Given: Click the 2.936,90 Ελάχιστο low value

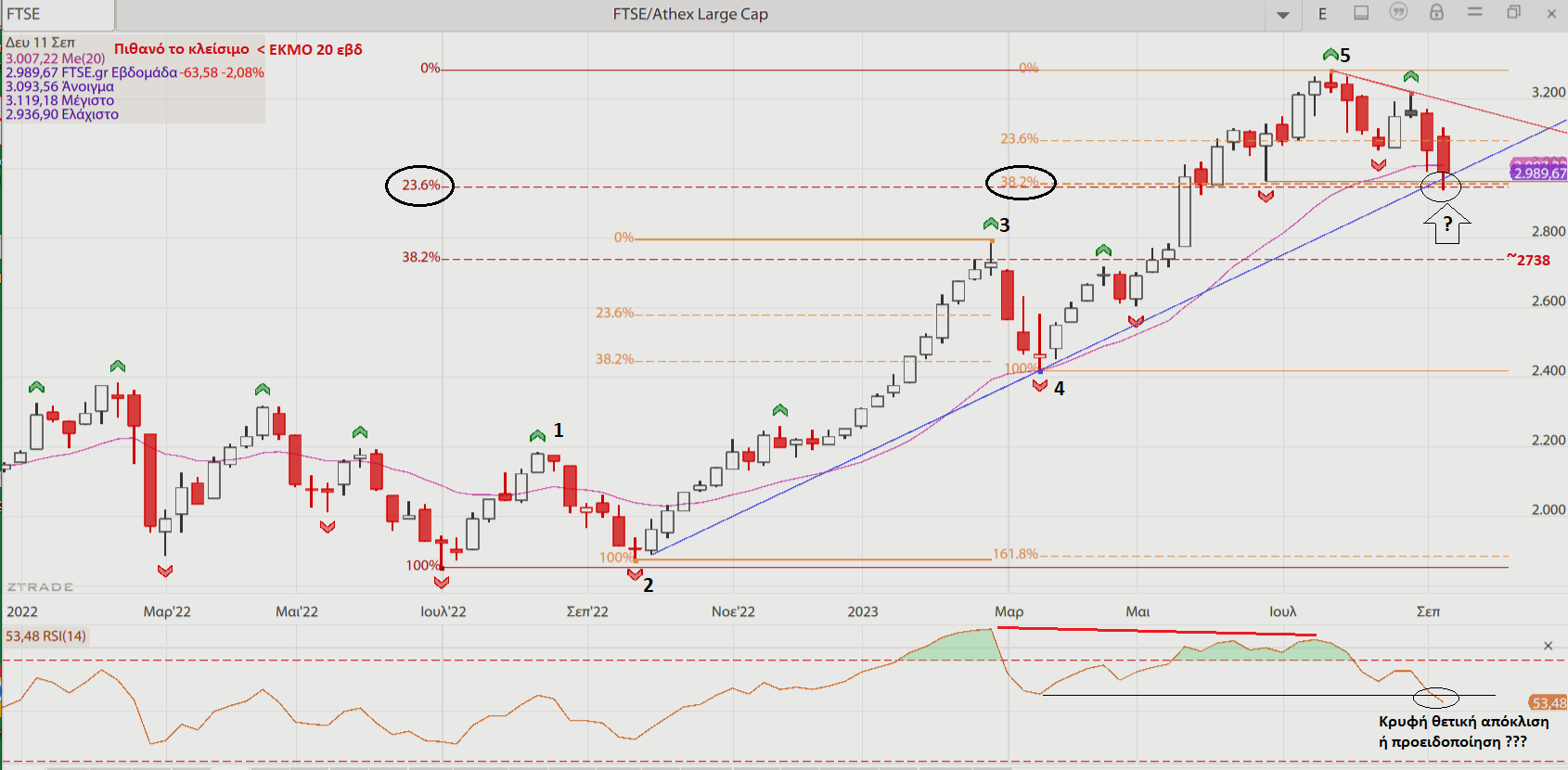Looking at the screenshot, I should point(62,114).
